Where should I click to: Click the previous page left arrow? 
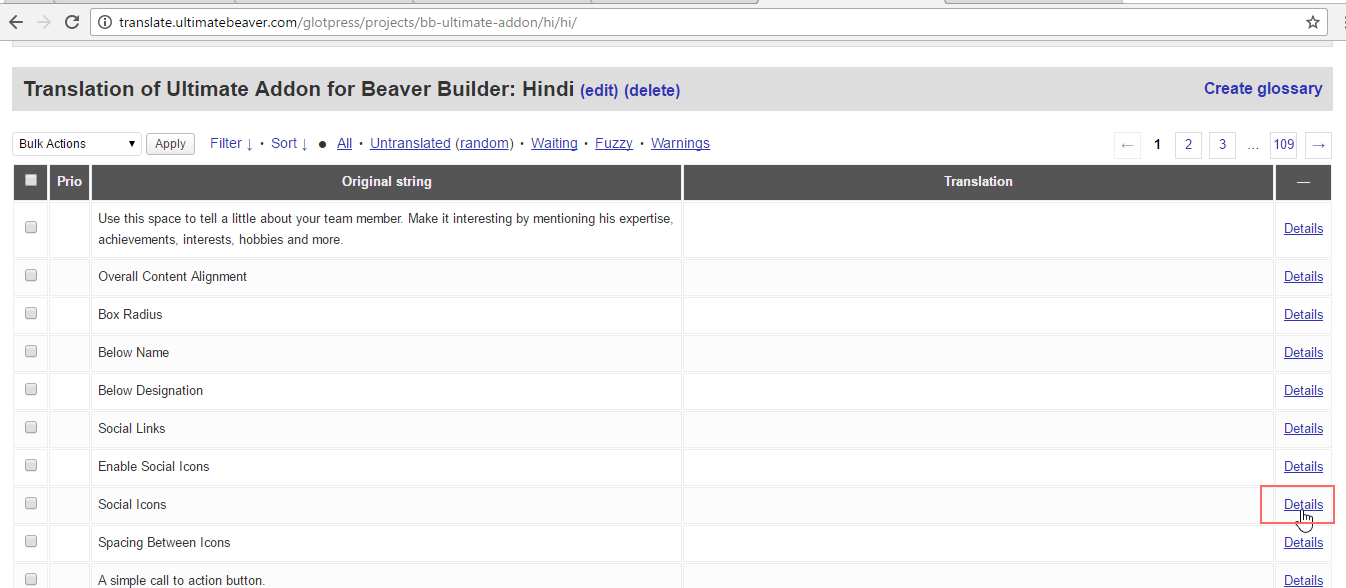coord(1127,145)
